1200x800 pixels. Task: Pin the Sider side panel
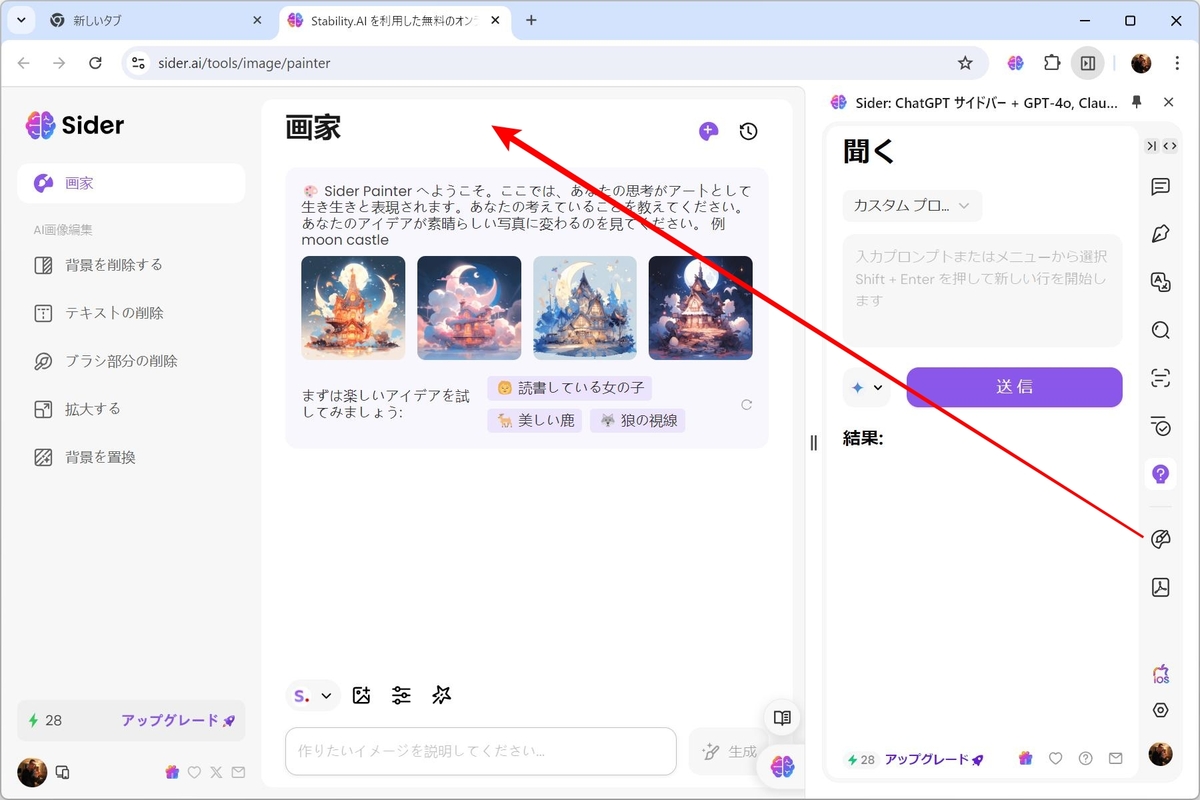(x=1136, y=102)
